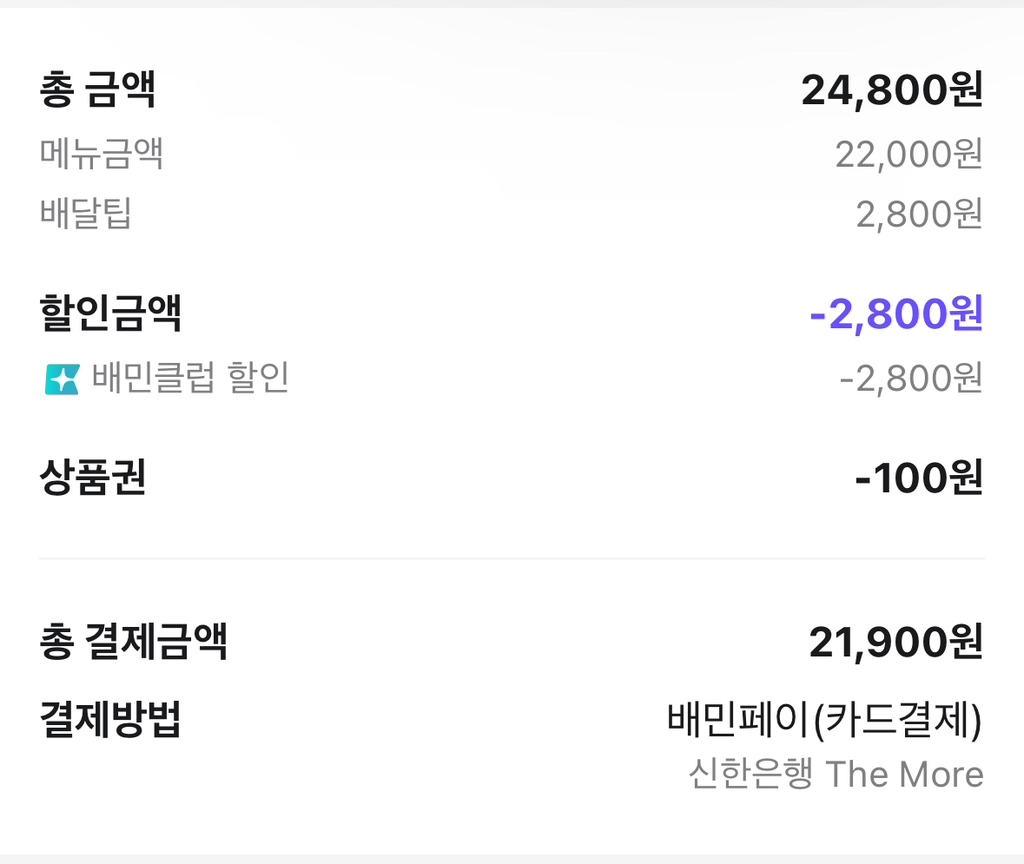Tap the 신한은행 The More card name
The height and width of the screenshot is (864, 1024).
(835, 774)
